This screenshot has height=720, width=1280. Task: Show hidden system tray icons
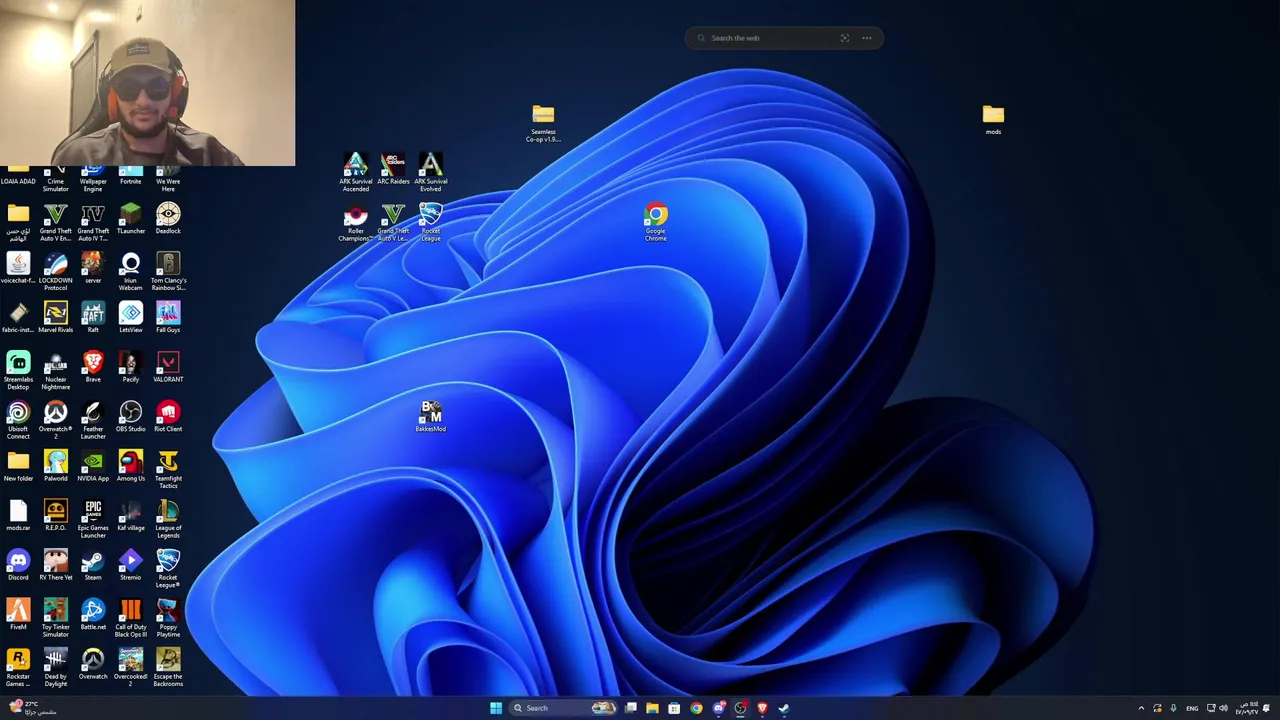1141,708
